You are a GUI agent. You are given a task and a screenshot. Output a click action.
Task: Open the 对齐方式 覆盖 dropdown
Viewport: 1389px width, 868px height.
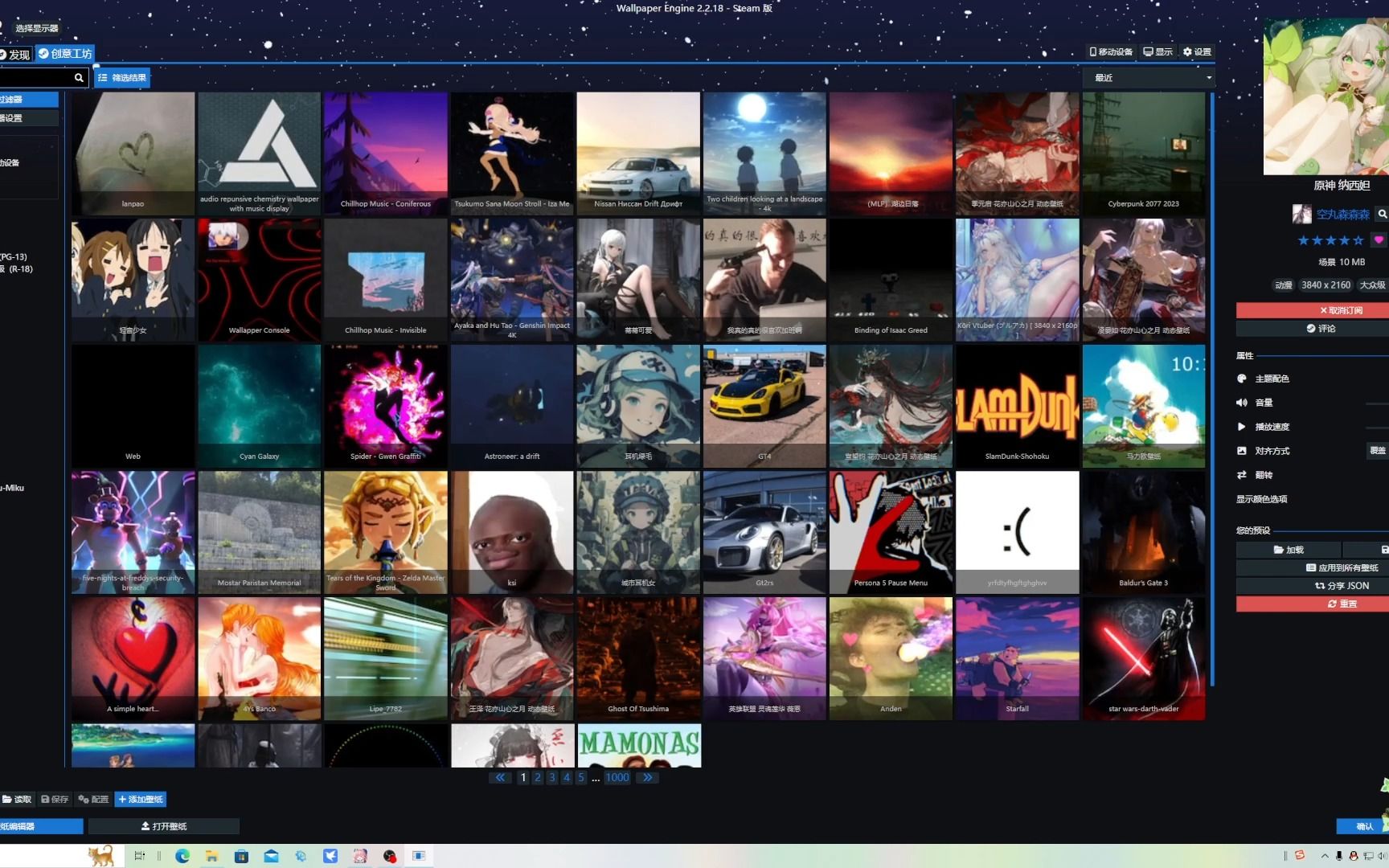[x=1378, y=451]
